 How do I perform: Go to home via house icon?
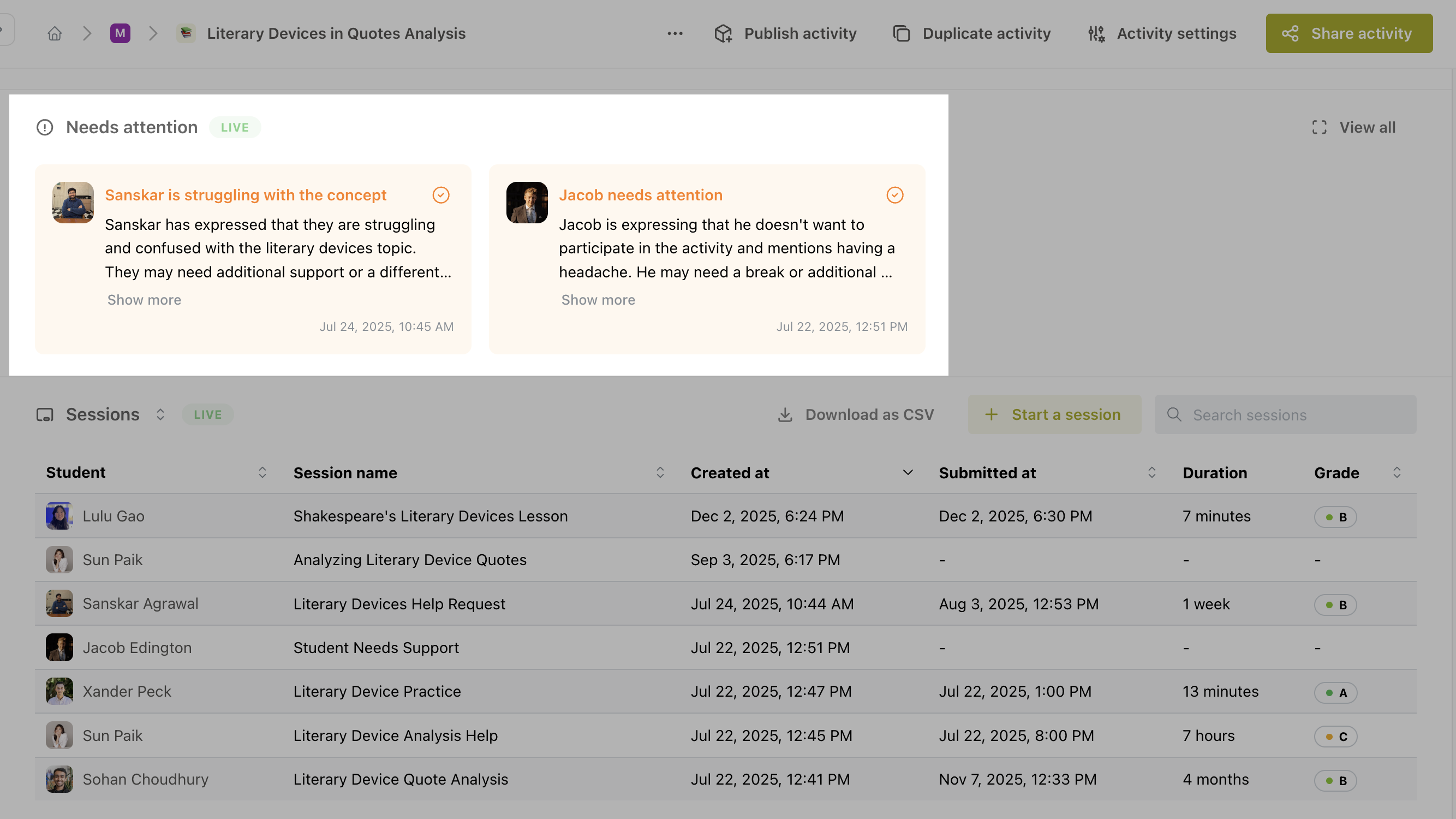[54, 33]
